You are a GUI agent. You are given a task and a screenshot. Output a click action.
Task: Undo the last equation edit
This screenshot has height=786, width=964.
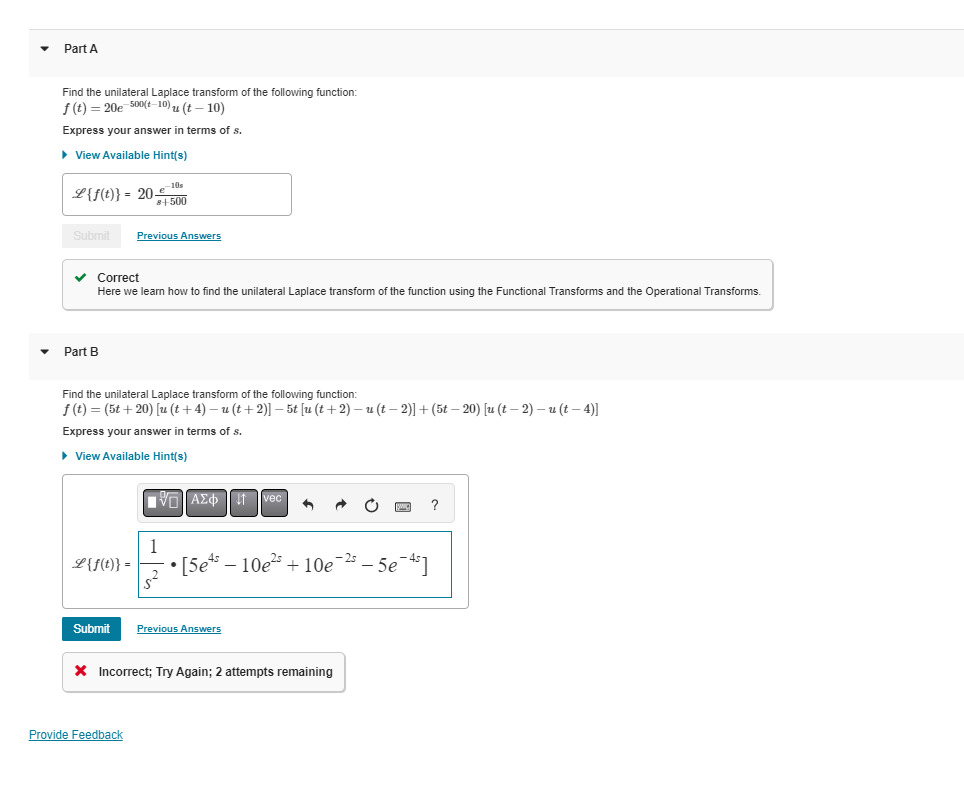pos(308,504)
